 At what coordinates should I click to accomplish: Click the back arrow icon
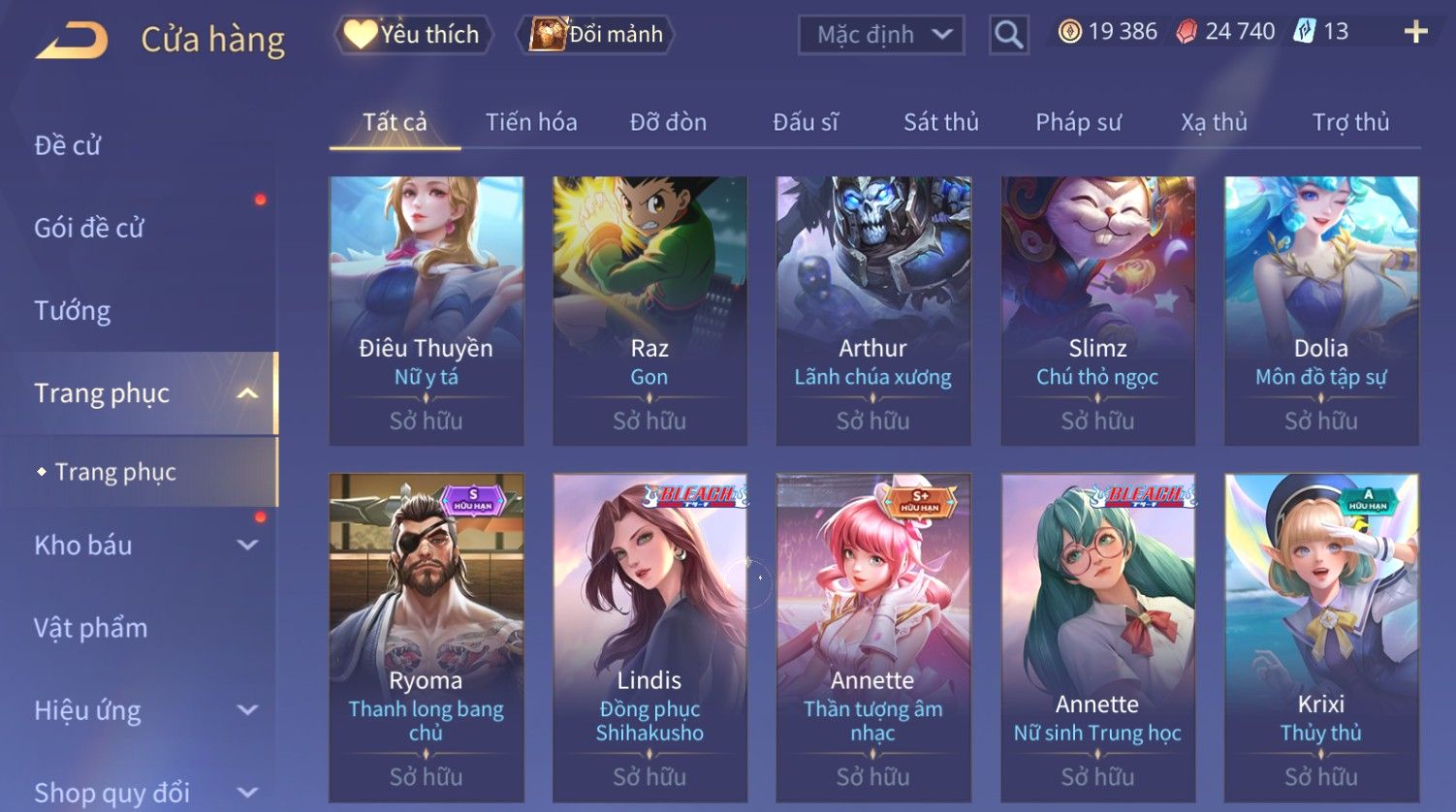pos(73,41)
